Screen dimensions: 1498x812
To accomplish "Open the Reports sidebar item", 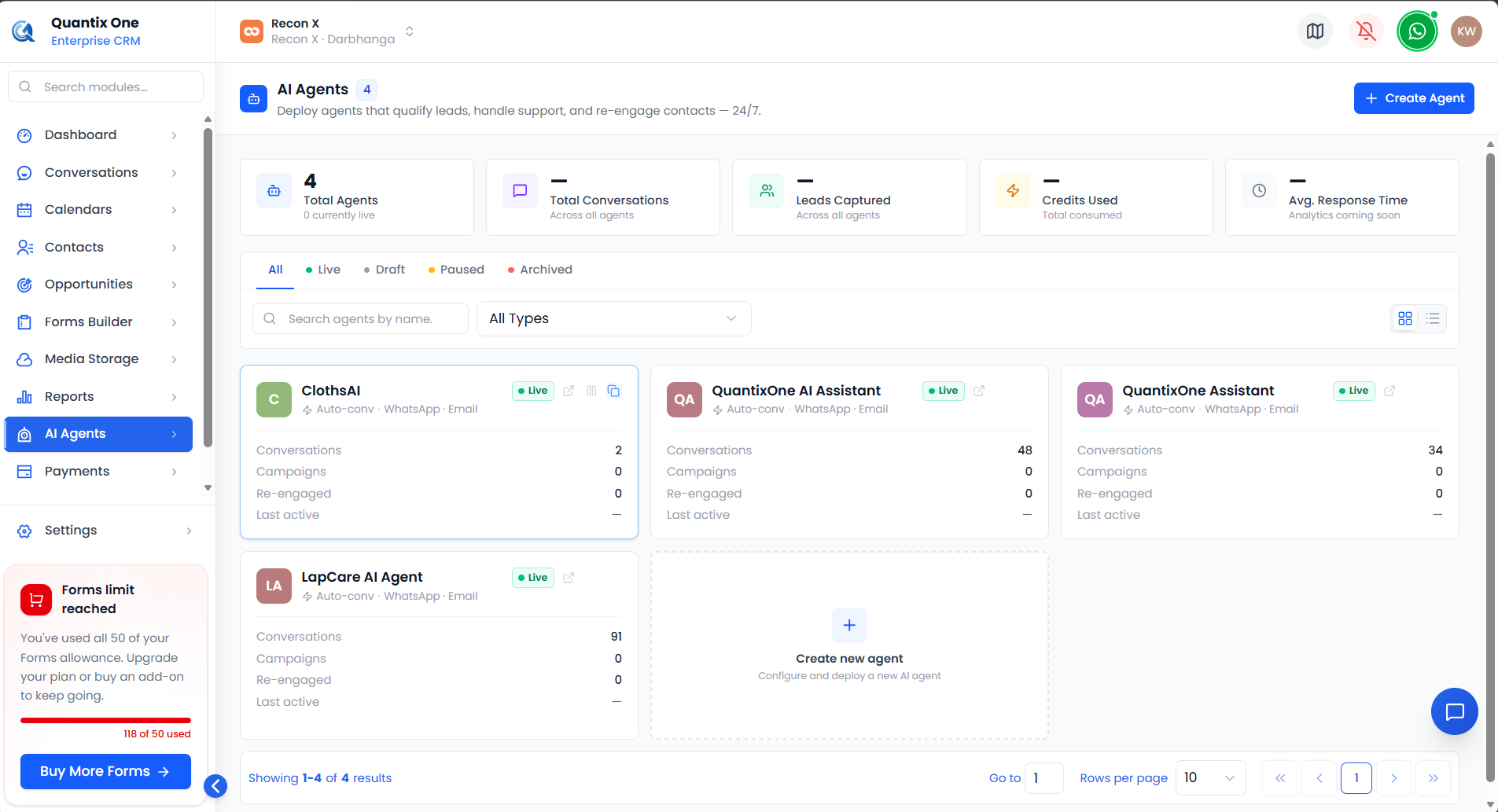I will 98,397.
